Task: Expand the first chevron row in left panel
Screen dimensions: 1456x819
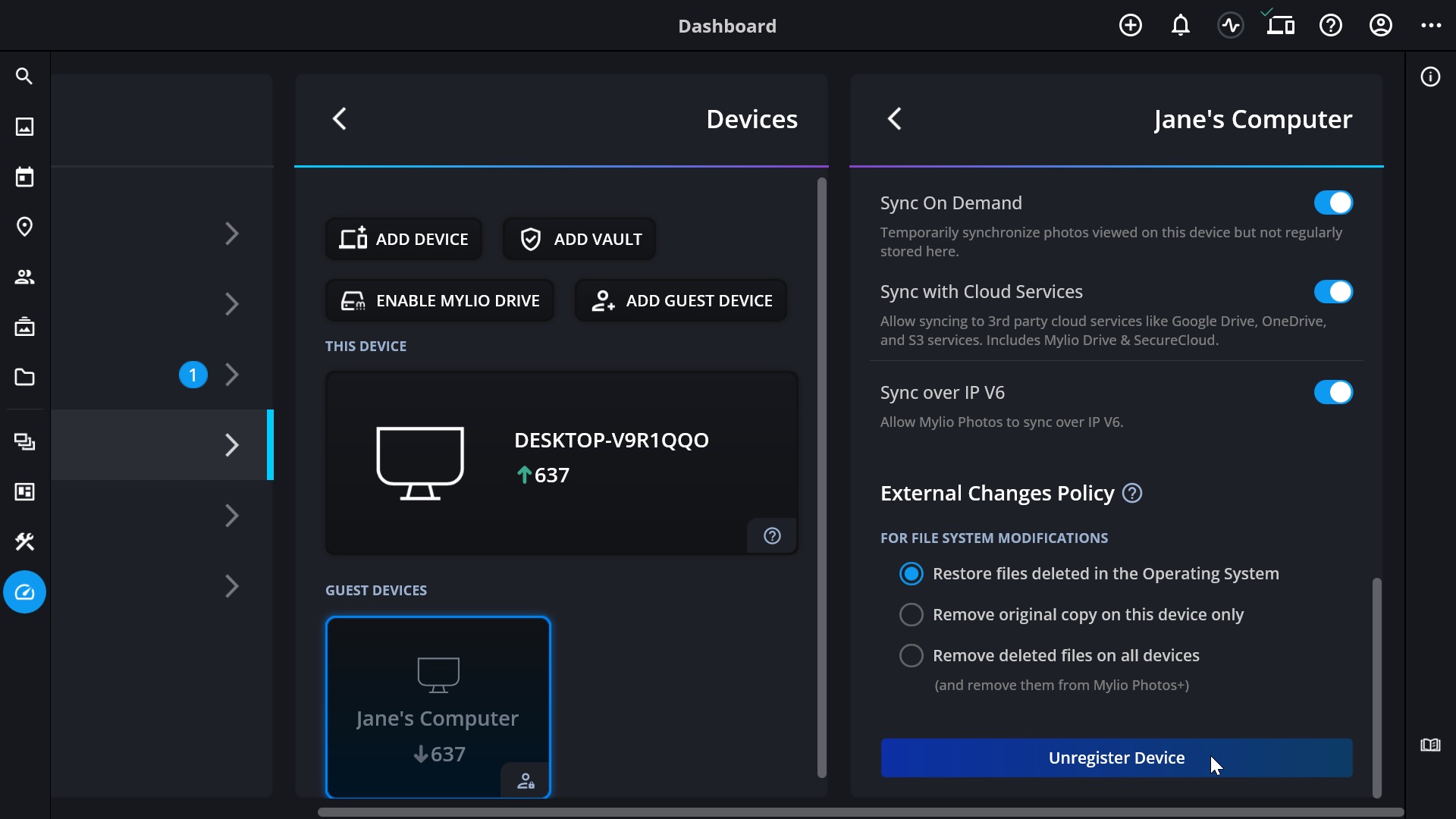Action: pyautogui.click(x=232, y=234)
